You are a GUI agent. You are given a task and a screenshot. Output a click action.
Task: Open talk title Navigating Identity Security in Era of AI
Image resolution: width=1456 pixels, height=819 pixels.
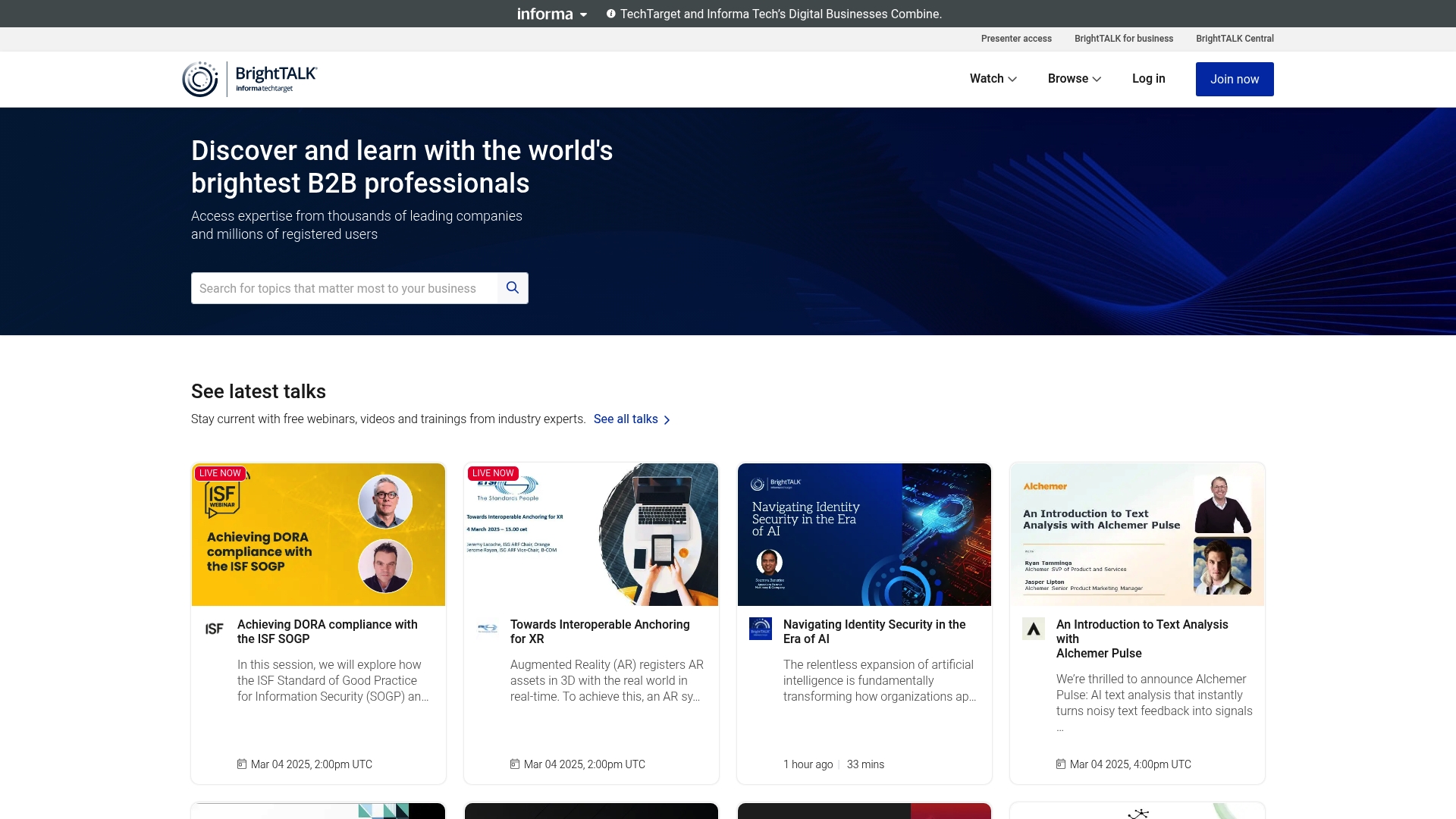pos(874,632)
